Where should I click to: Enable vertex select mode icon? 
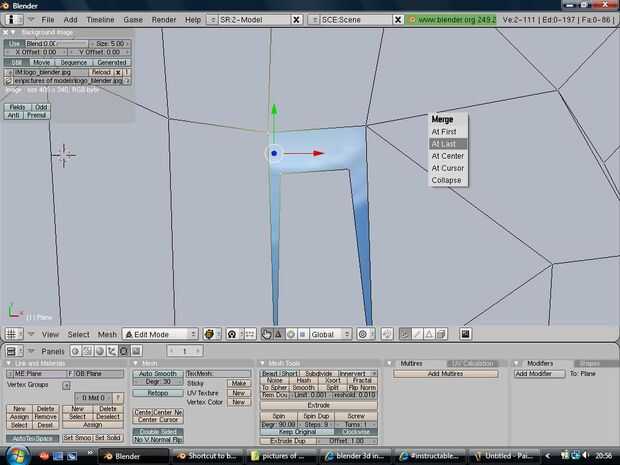pos(405,335)
